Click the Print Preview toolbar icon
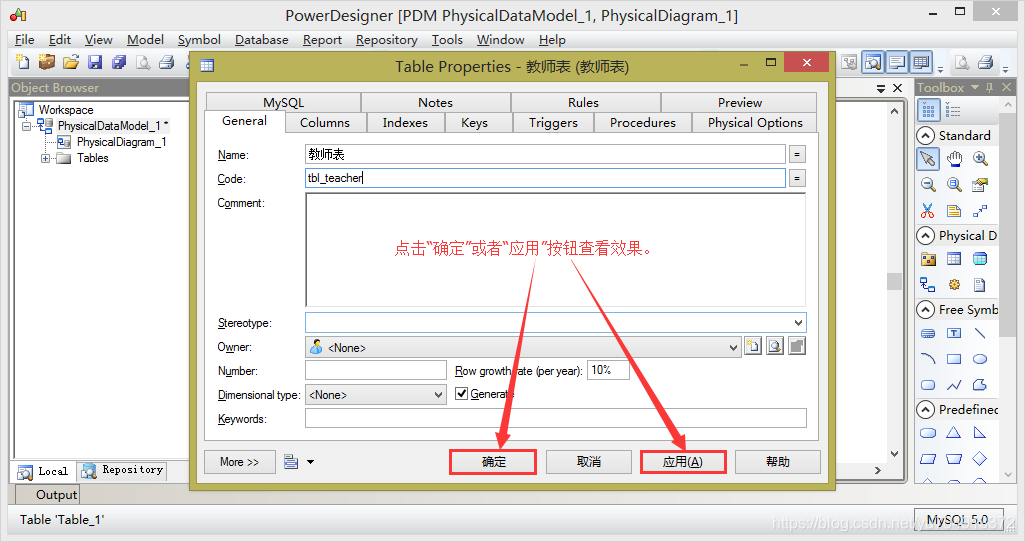1025x542 pixels. (143, 62)
